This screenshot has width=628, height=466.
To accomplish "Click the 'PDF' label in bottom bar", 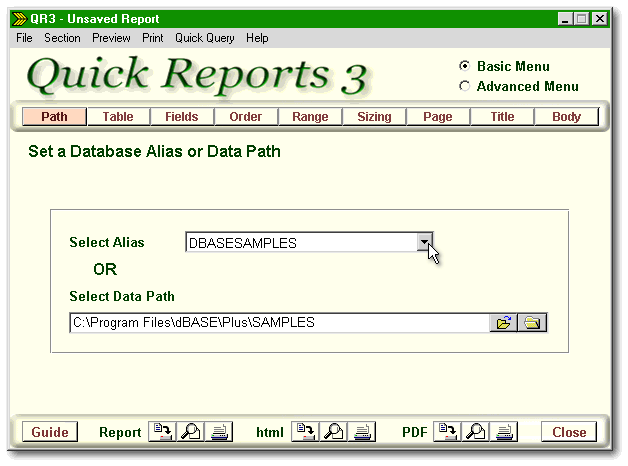I will point(415,432).
